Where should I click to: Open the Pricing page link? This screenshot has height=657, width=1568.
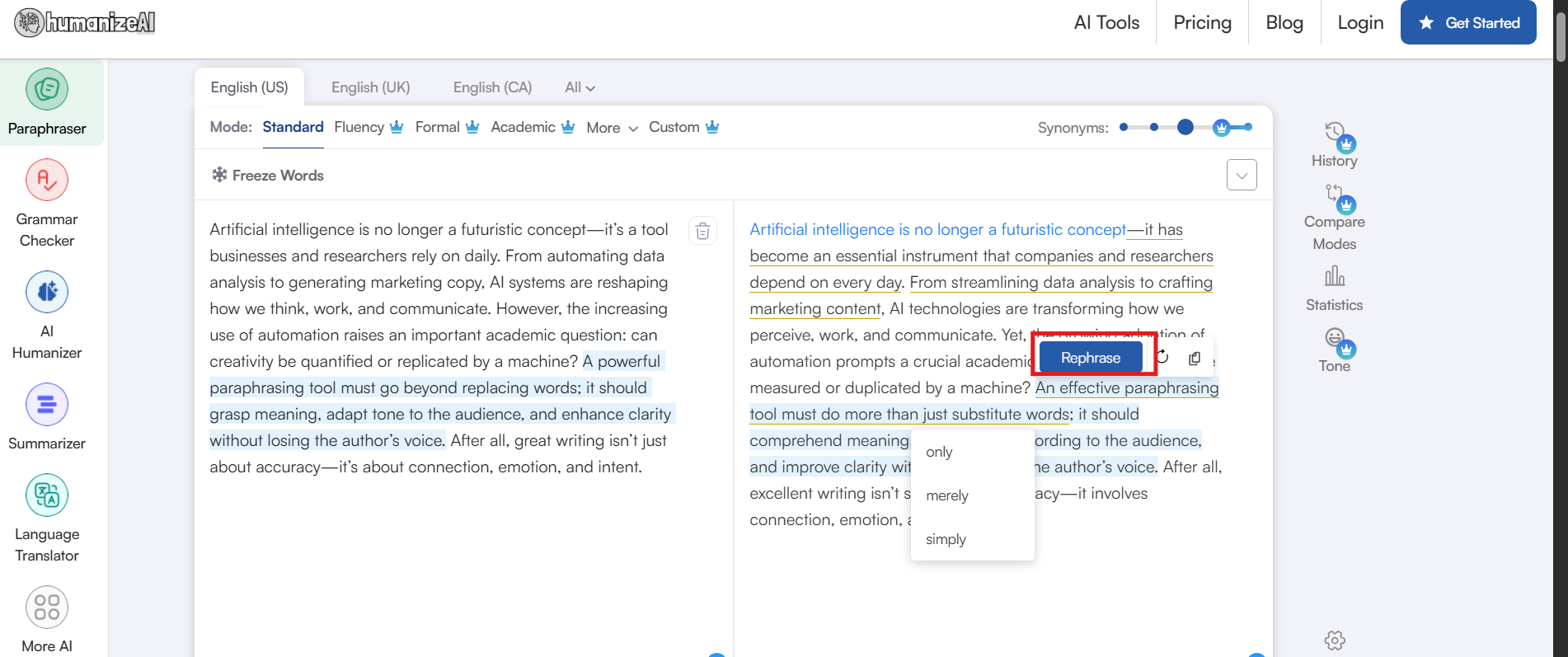point(1202,23)
